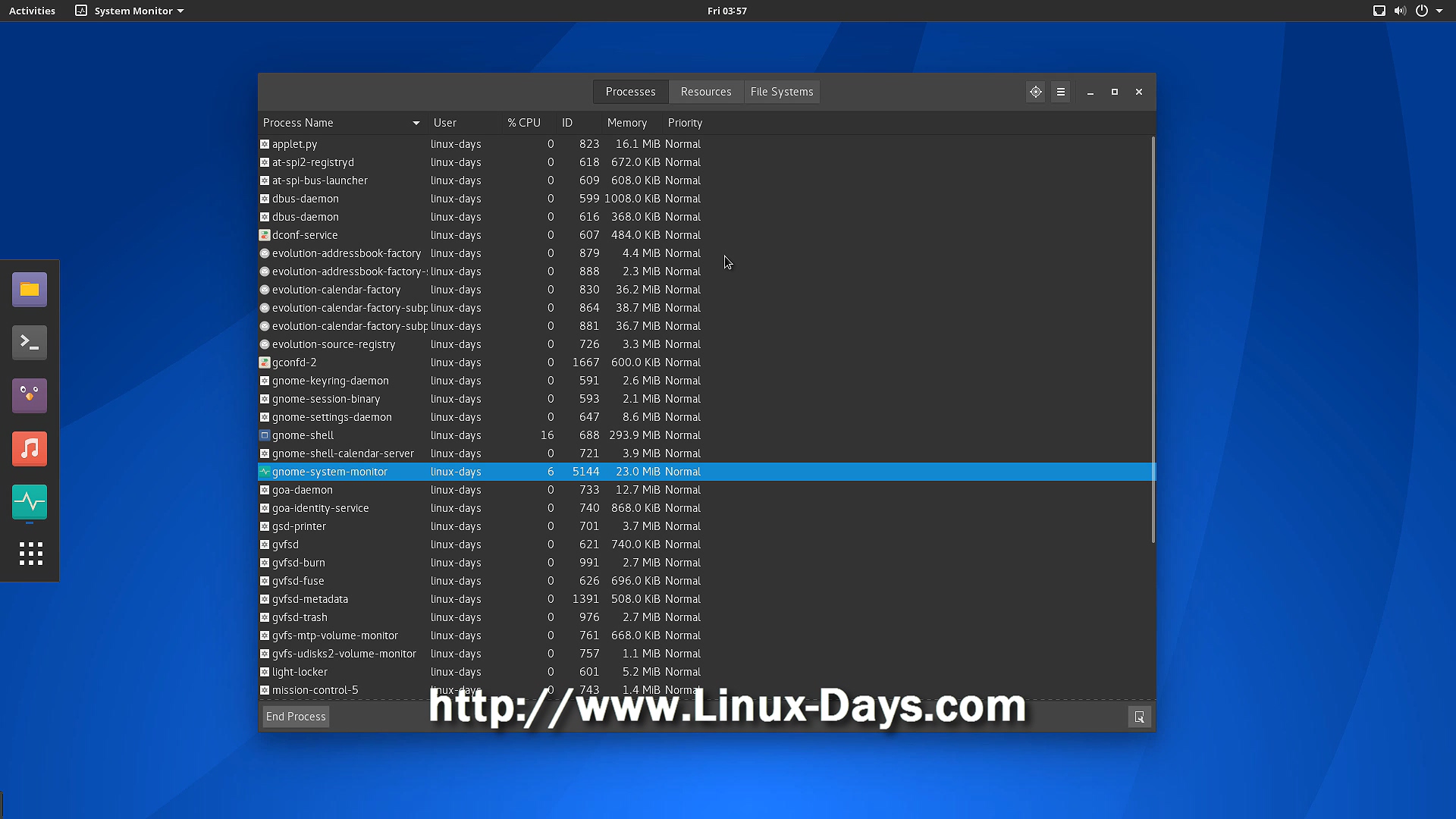This screenshot has height=819, width=1456.
Task: Select the dbus-daemon row with ID 599
Action: [x=705, y=199]
